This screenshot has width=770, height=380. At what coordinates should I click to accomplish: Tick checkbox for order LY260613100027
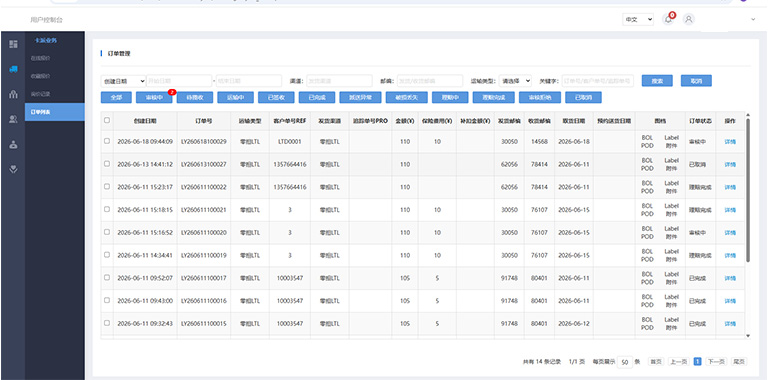coord(107,164)
